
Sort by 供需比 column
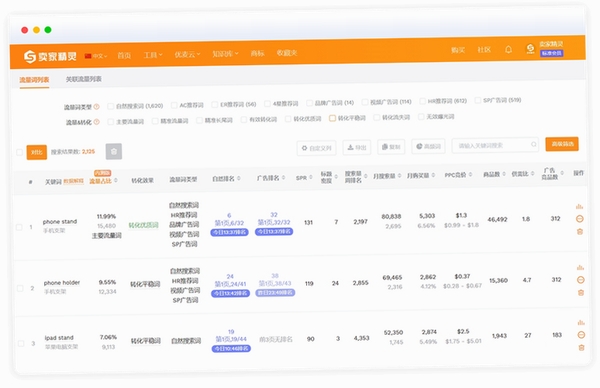532,173
